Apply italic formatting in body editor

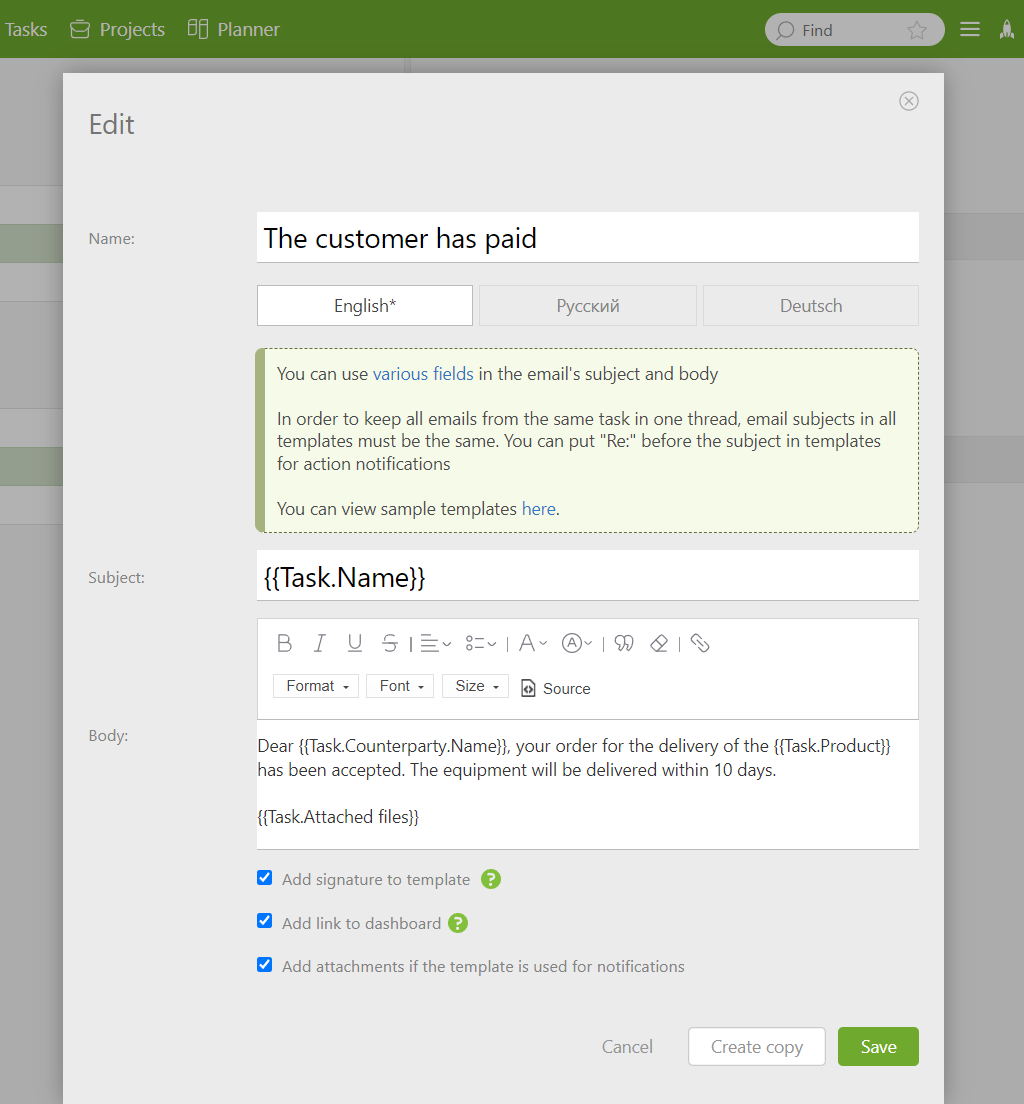(320, 644)
